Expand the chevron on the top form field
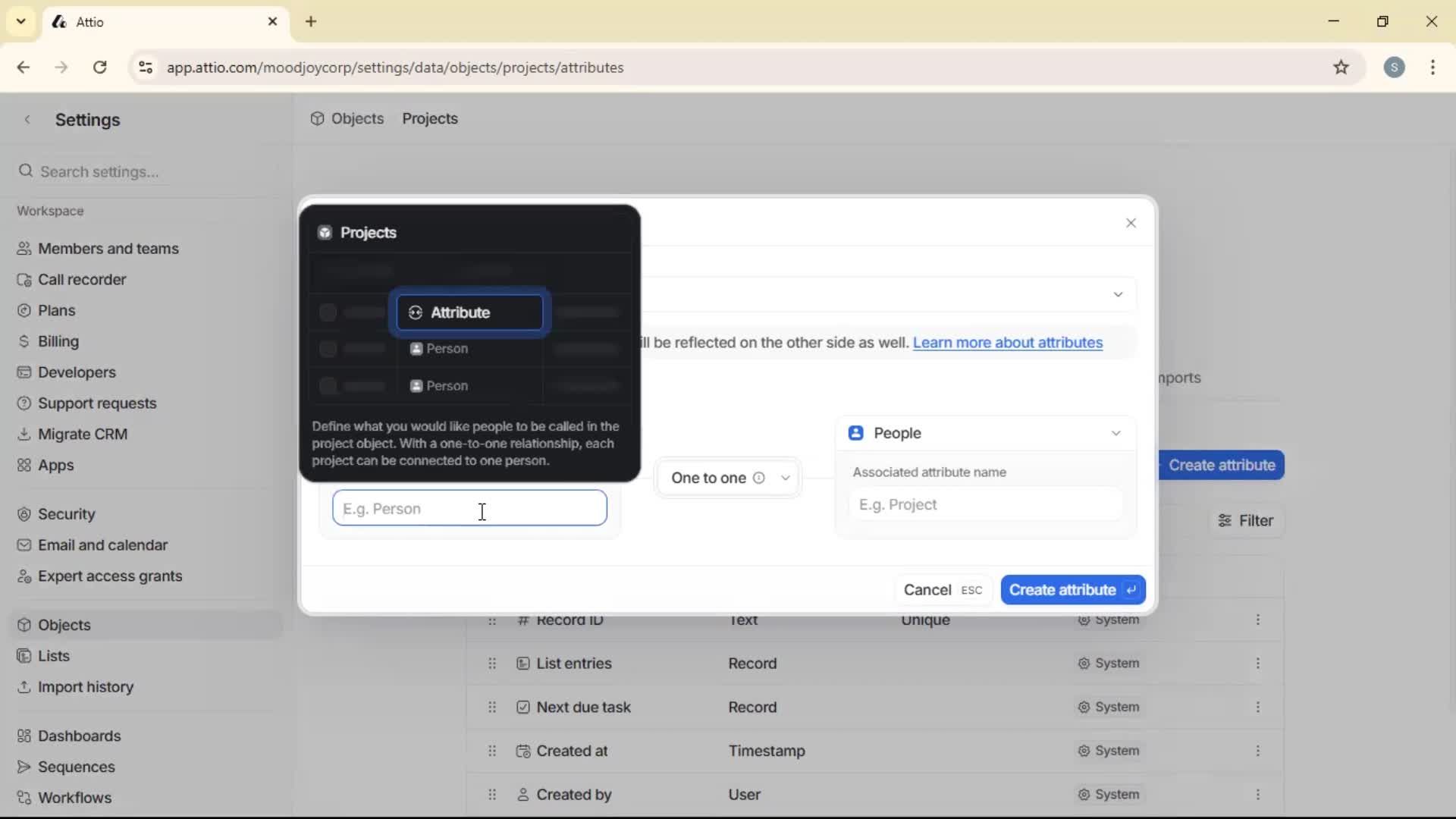Image resolution: width=1456 pixels, height=819 pixels. tap(1118, 294)
